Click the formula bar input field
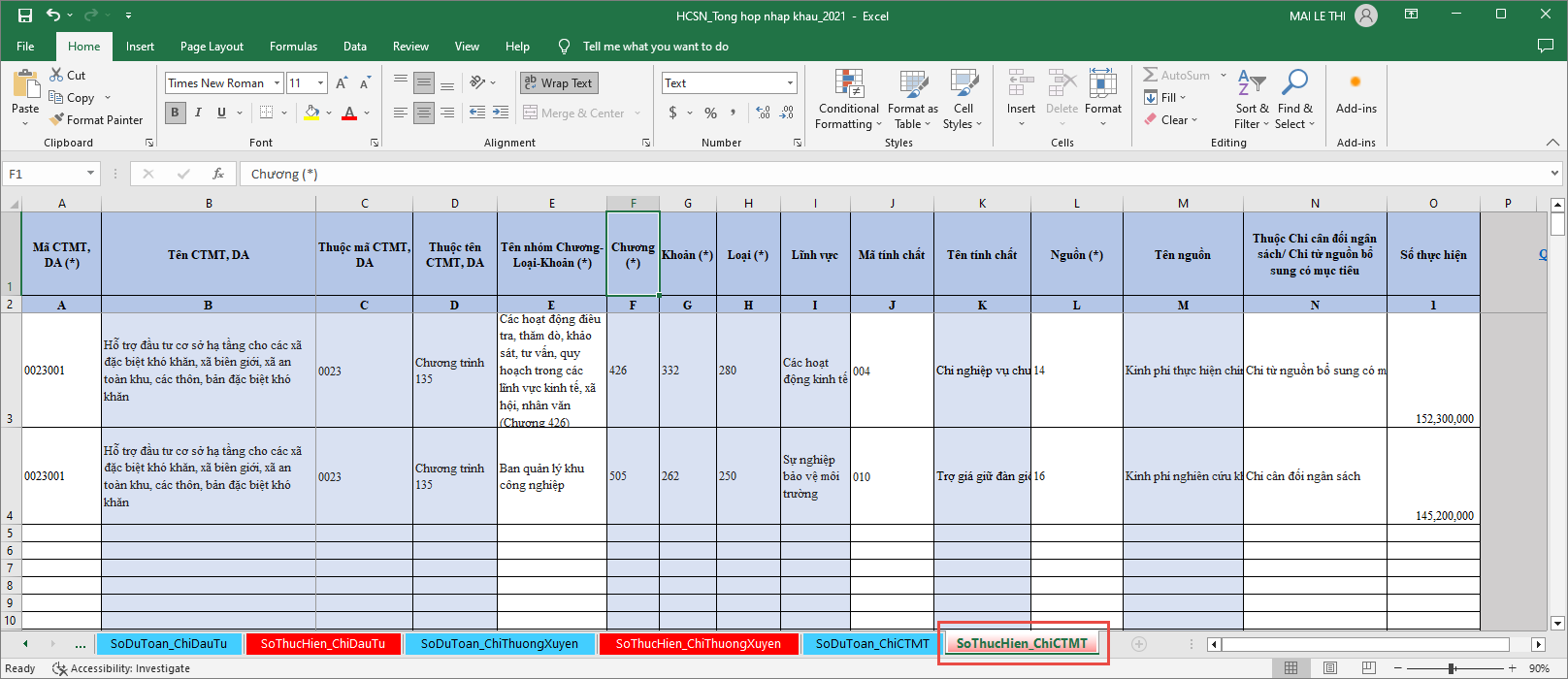The width and height of the screenshot is (1568, 679). [x=873, y=174]
